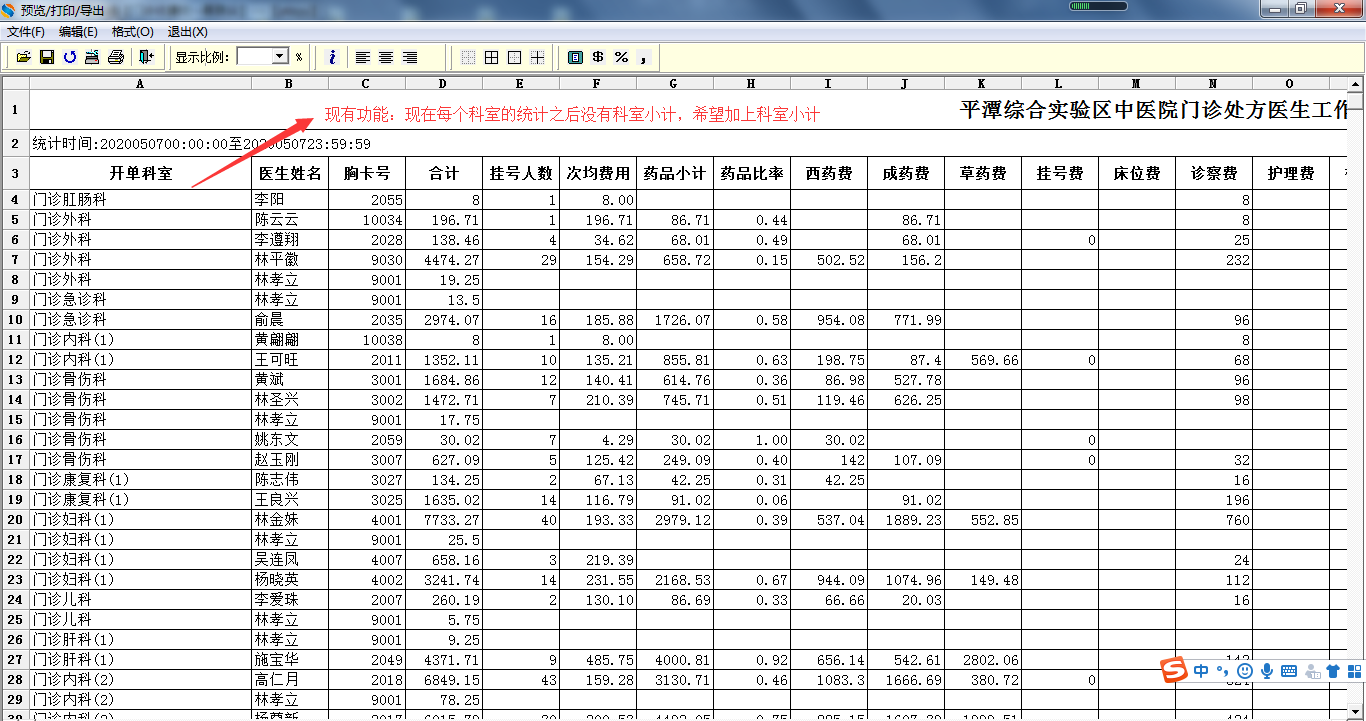The width and height of the screenshot is (1366, 721).
Task: Click the 西药费 column heading cell
Action: 829,174
